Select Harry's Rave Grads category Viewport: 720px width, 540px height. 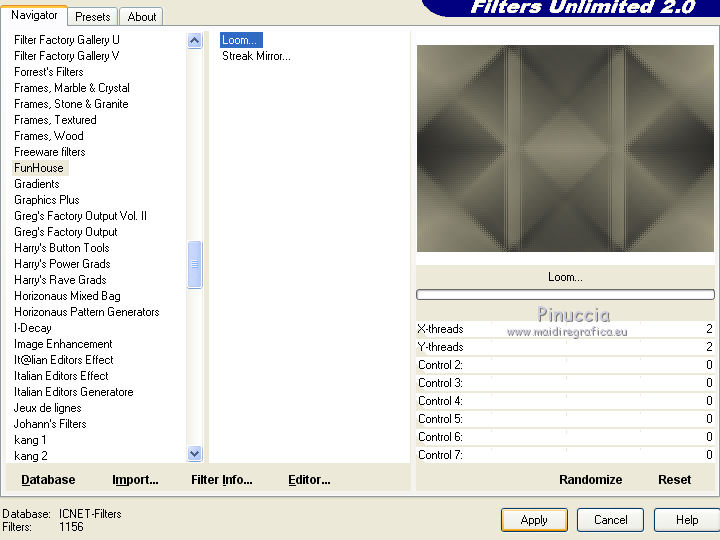click(x=60, y=280)
